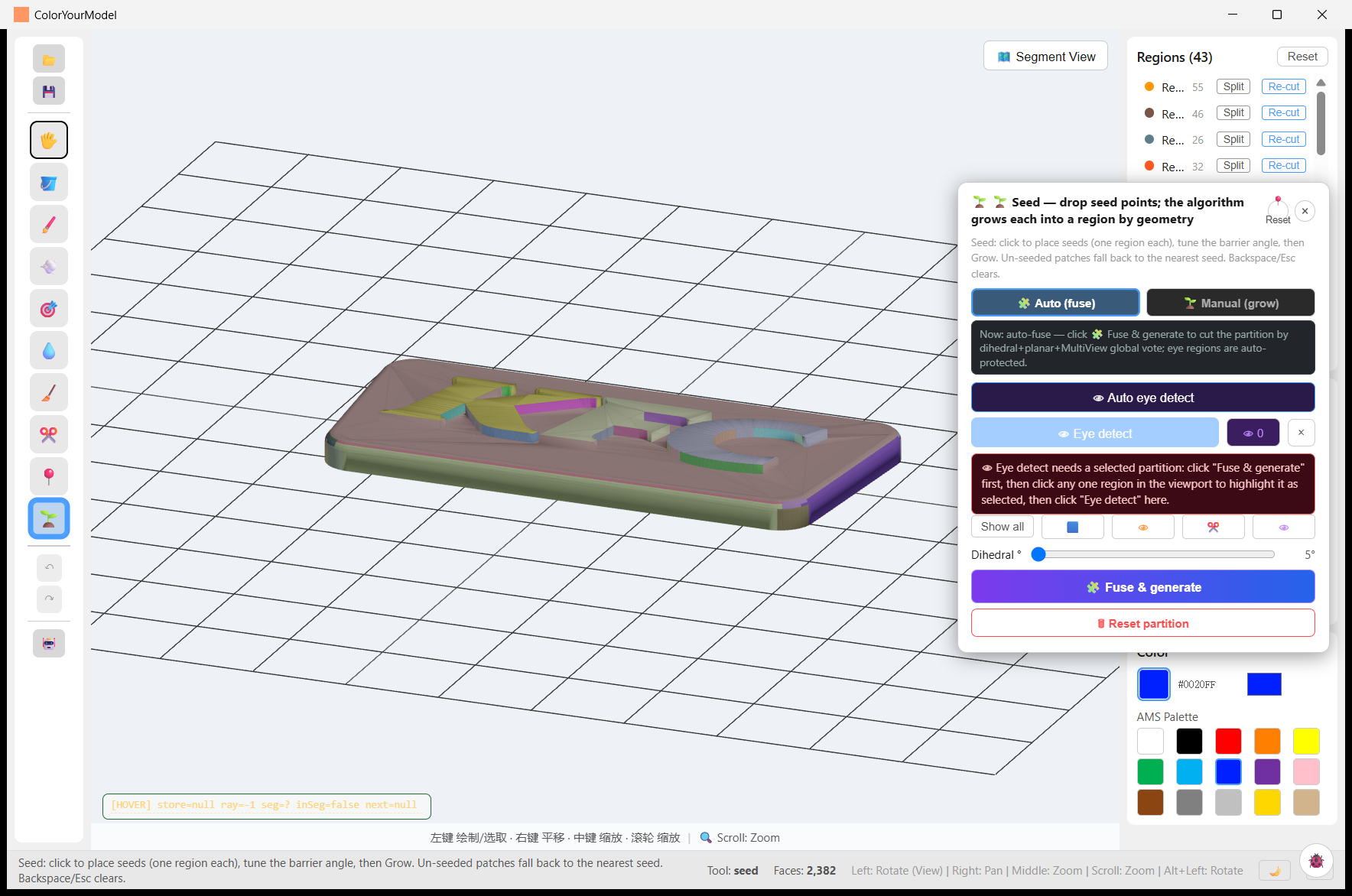Toggle dark mode moon button
Image resolution: width=1352 pixels, height=896 pixels.
pos(1275,871)
